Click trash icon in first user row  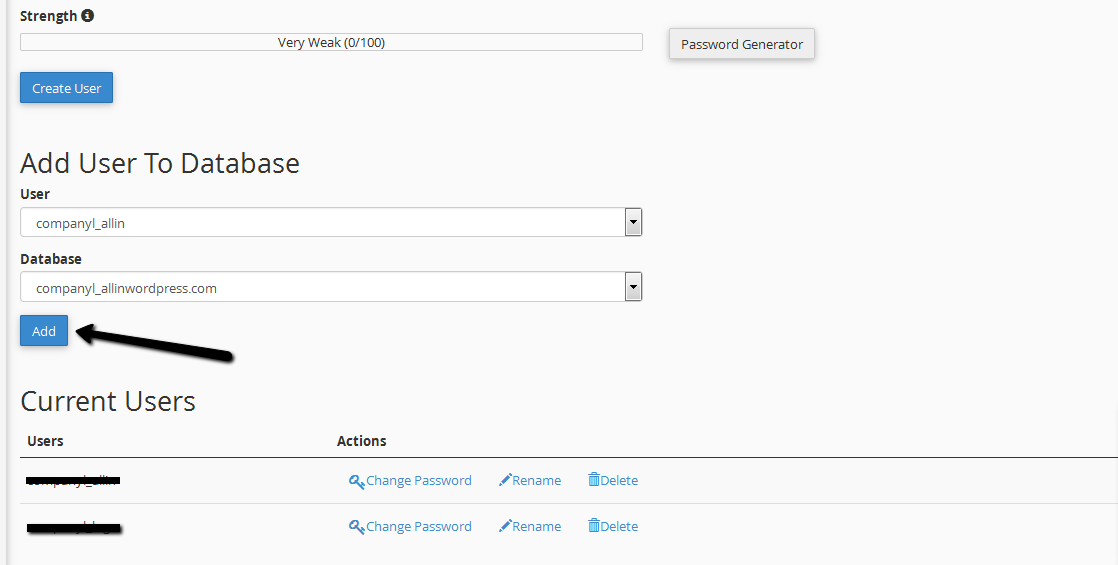594,480
